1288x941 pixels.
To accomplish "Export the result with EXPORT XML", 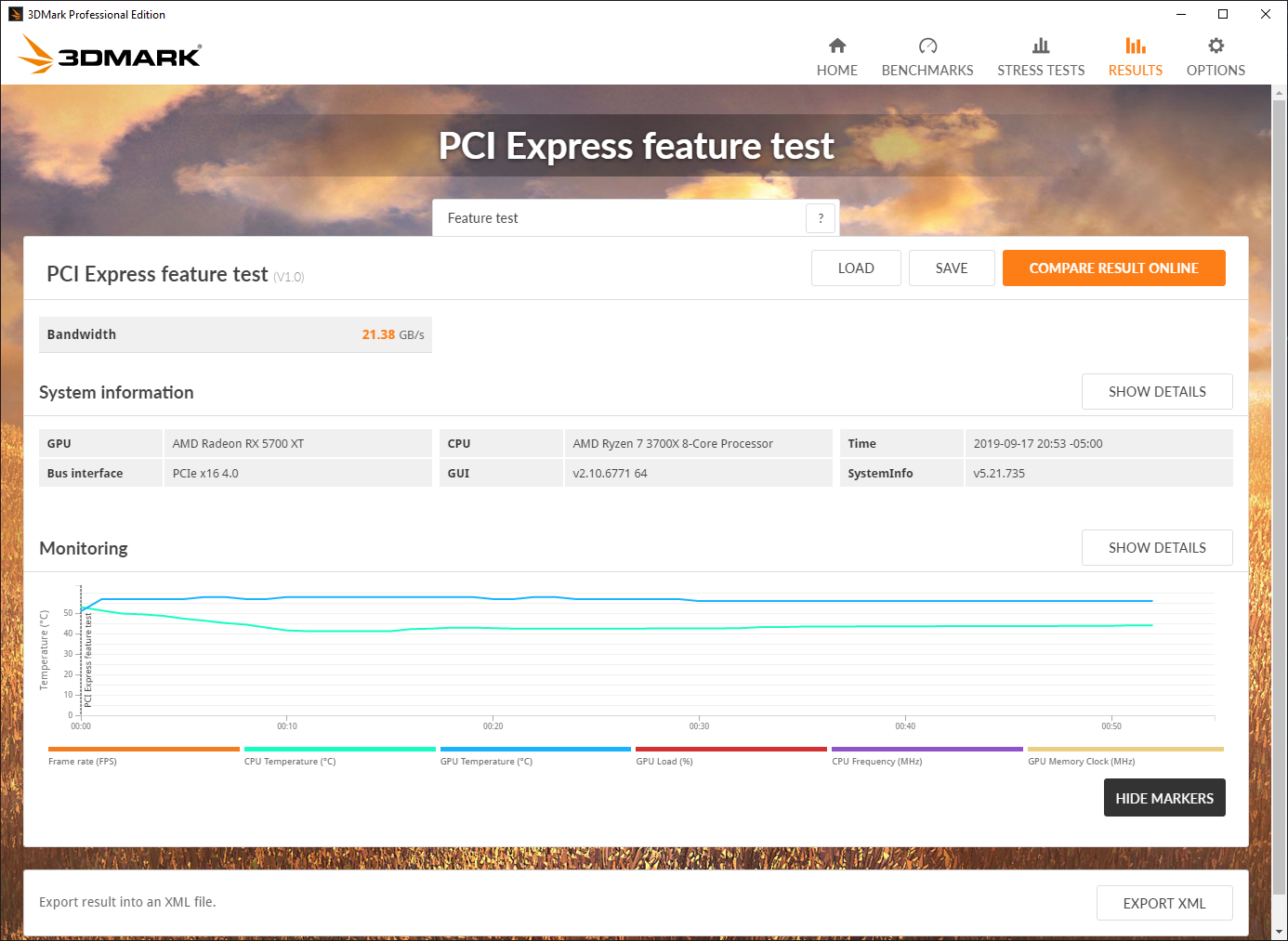I will pos(1164,903).
